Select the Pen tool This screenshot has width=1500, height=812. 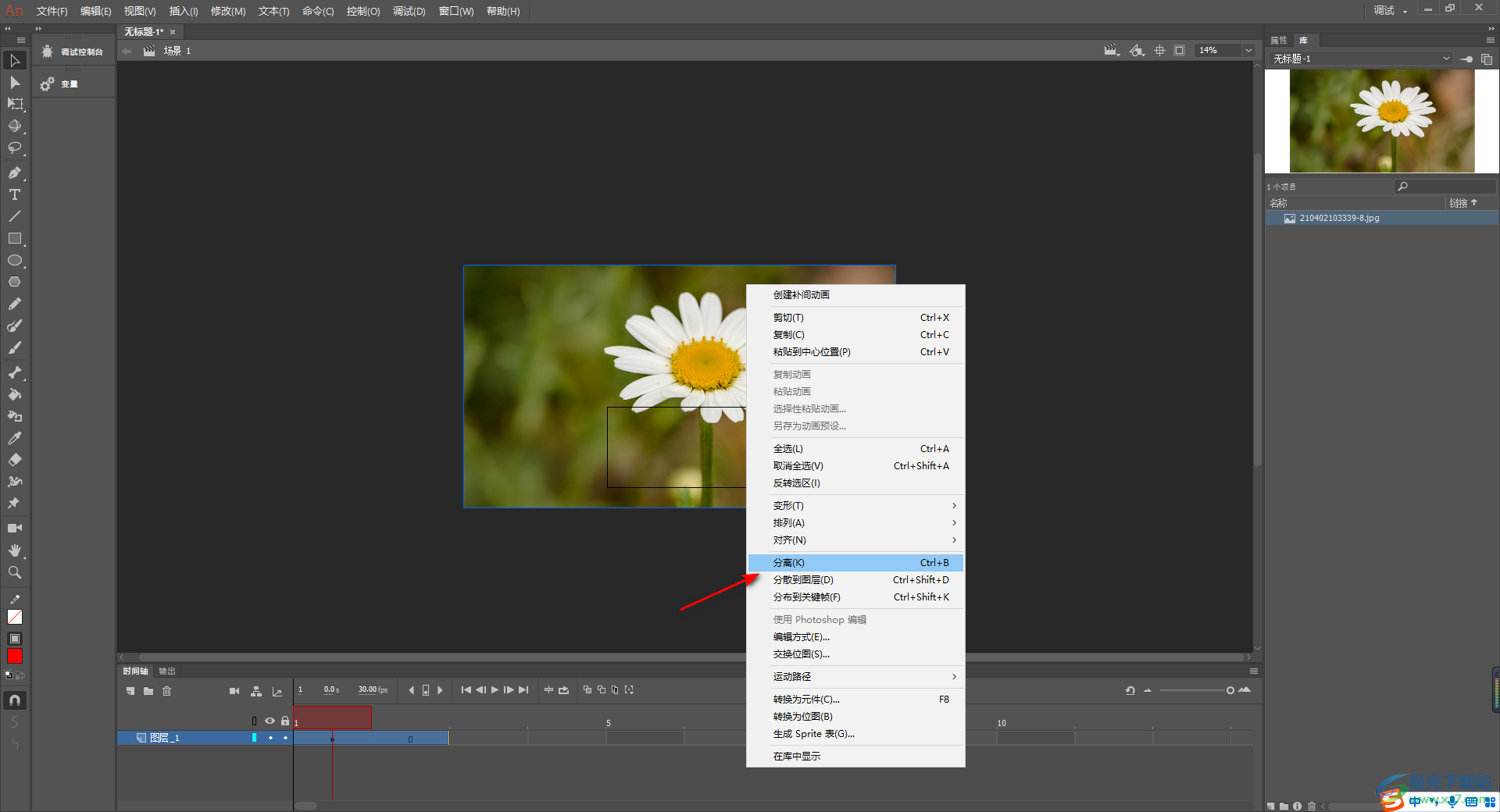tap(14, 173)
